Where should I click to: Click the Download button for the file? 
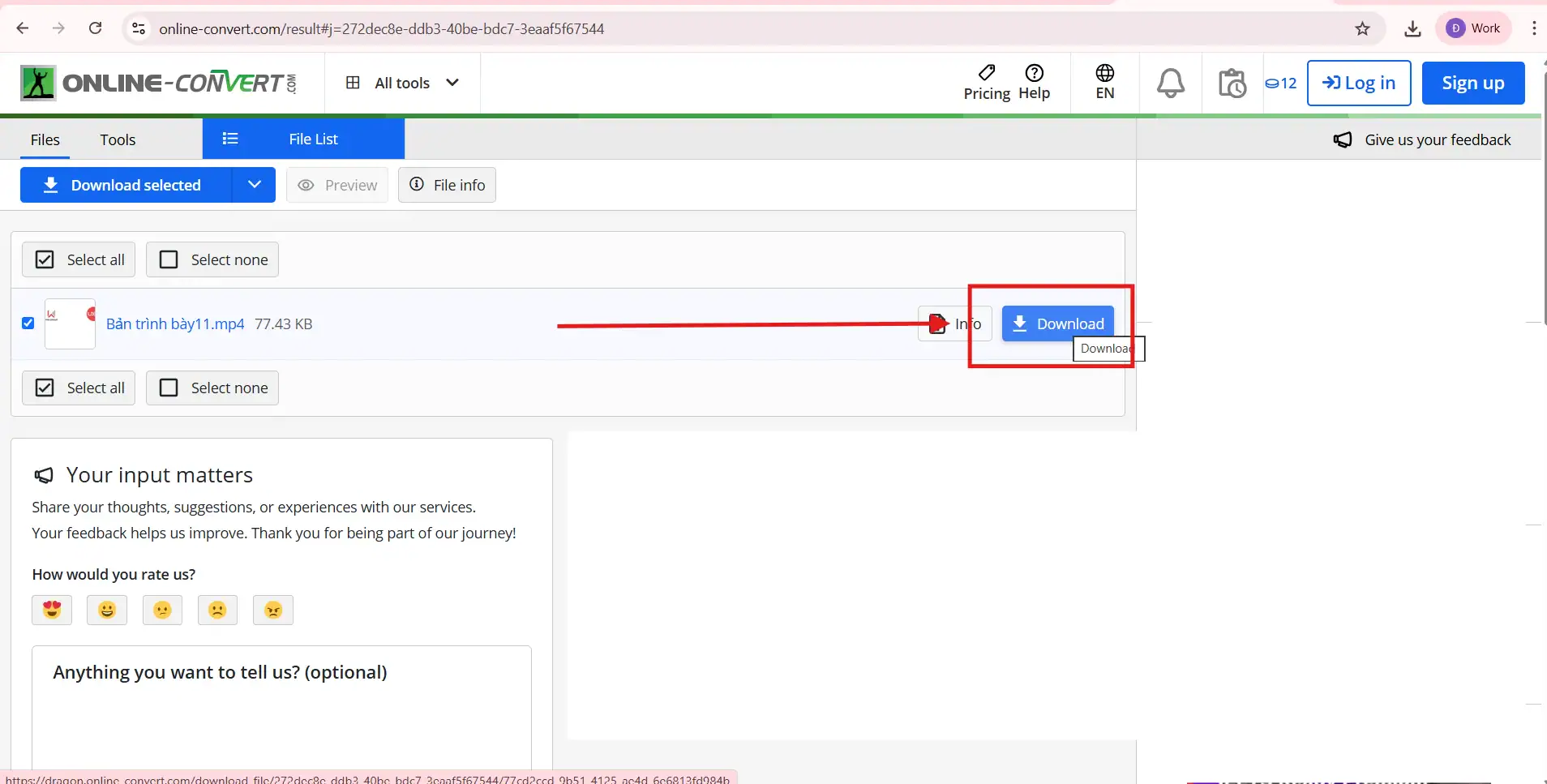pyautogui.click(x=1058, y=323)
